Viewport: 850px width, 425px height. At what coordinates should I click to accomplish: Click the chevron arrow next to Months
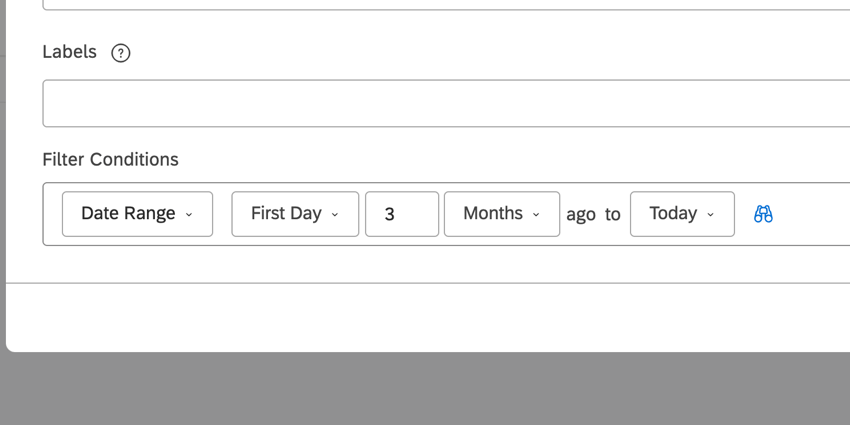coord(536,214)
